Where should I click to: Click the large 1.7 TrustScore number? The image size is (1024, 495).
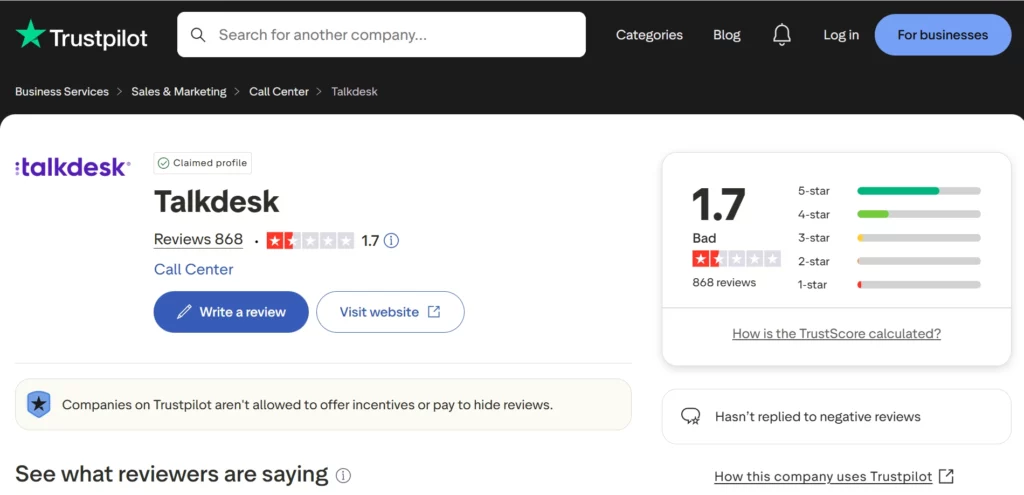click(718, 204)
